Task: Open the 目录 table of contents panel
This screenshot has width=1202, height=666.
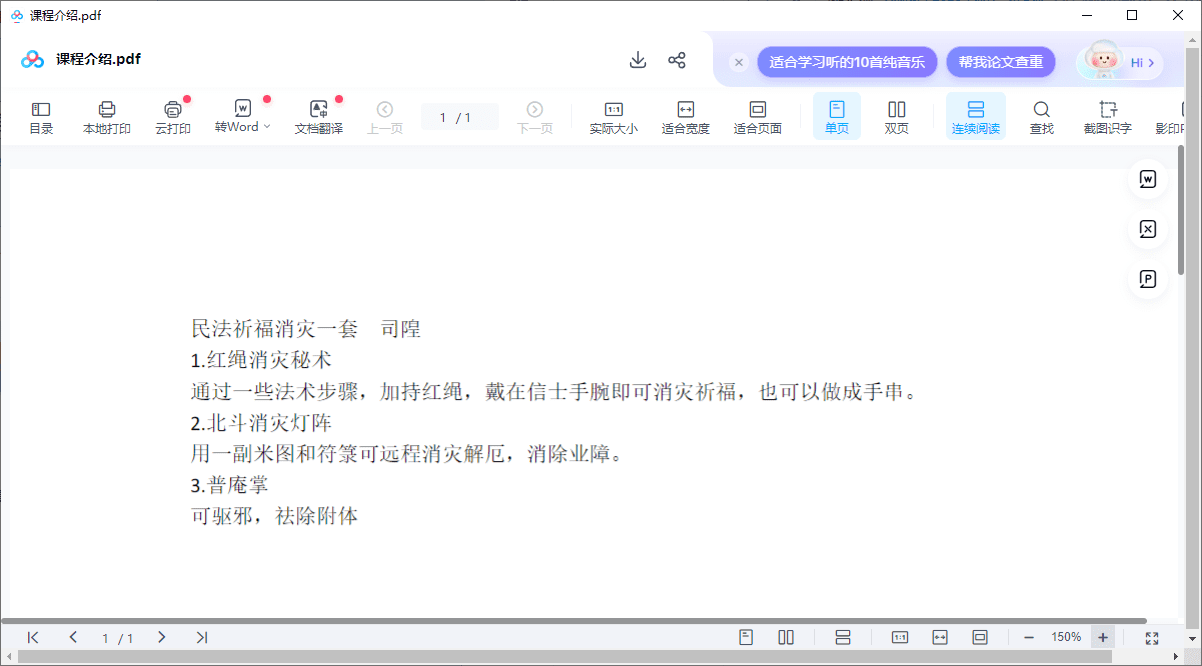Action: coord(41,116)
